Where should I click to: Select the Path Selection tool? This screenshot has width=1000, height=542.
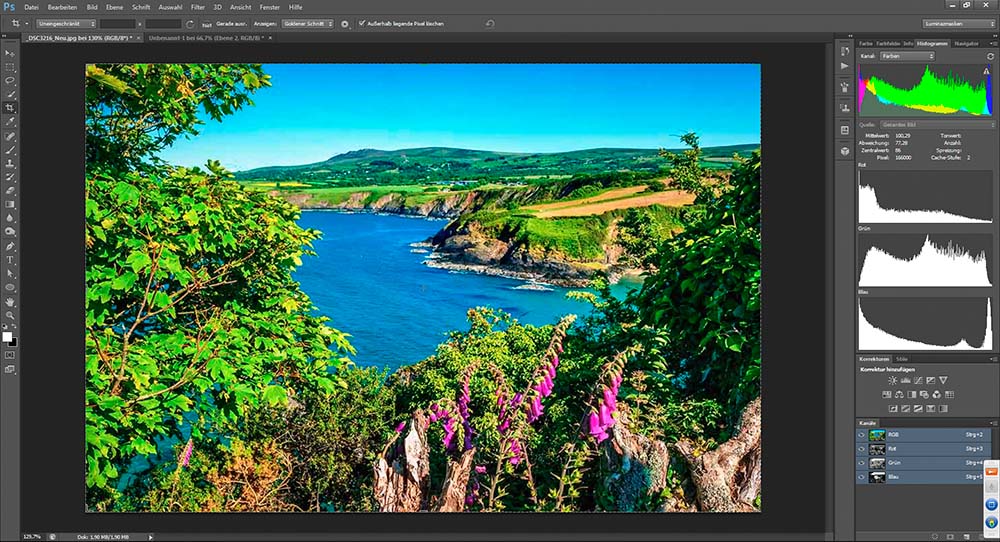(x=10, y=274)
